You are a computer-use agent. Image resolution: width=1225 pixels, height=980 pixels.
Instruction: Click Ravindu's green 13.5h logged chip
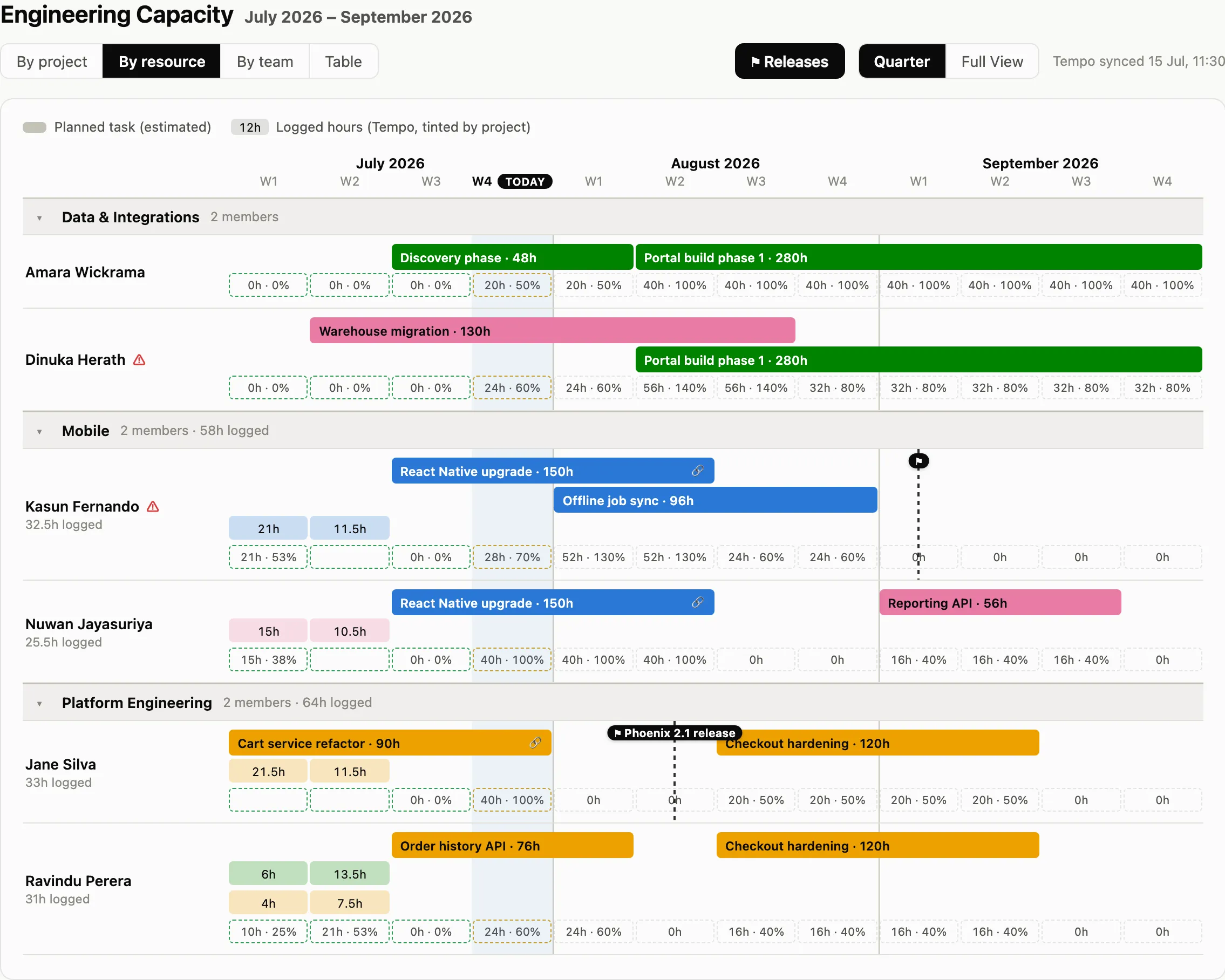tap(350, 874)
